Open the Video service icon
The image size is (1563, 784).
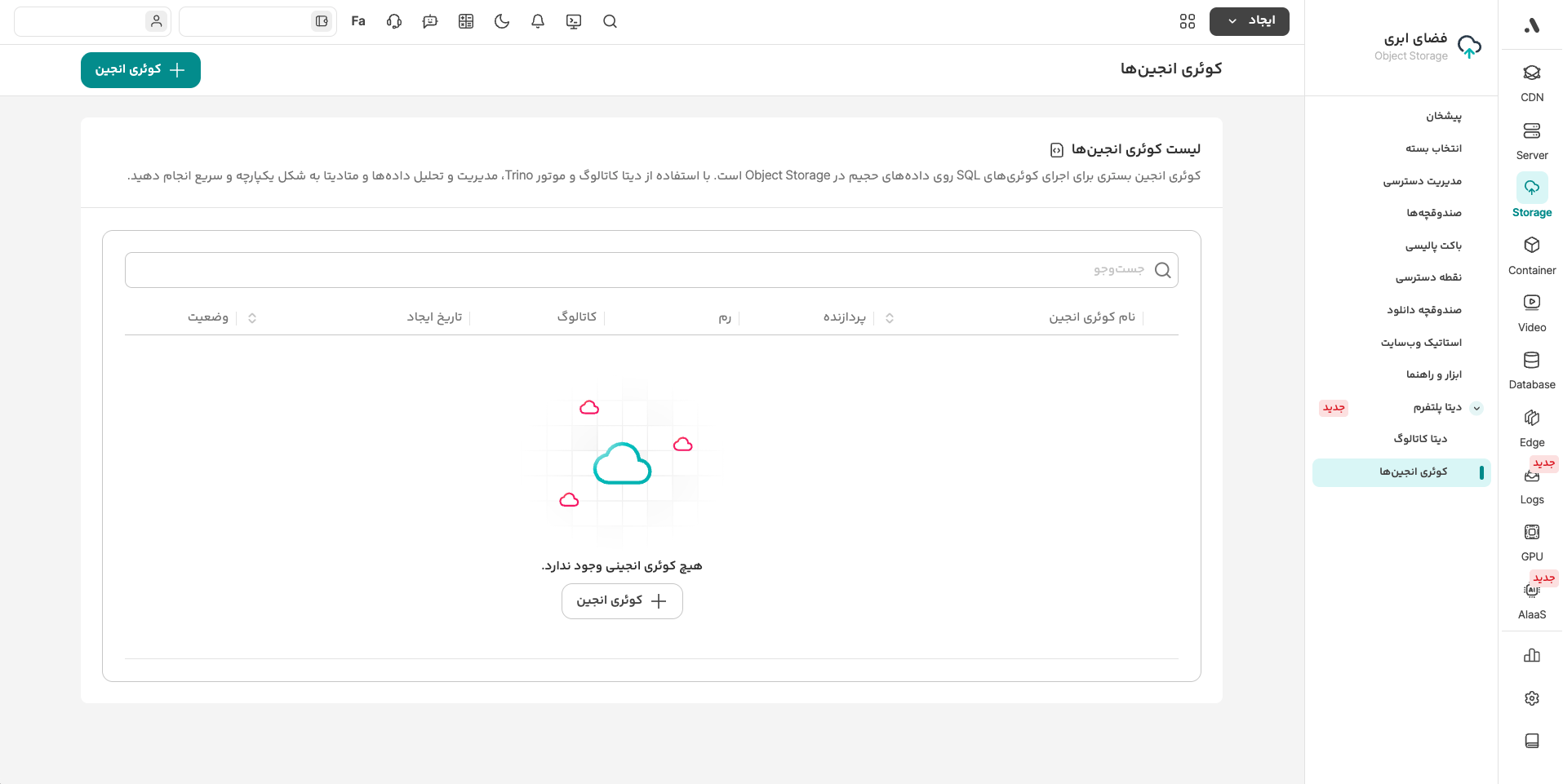1531,312
